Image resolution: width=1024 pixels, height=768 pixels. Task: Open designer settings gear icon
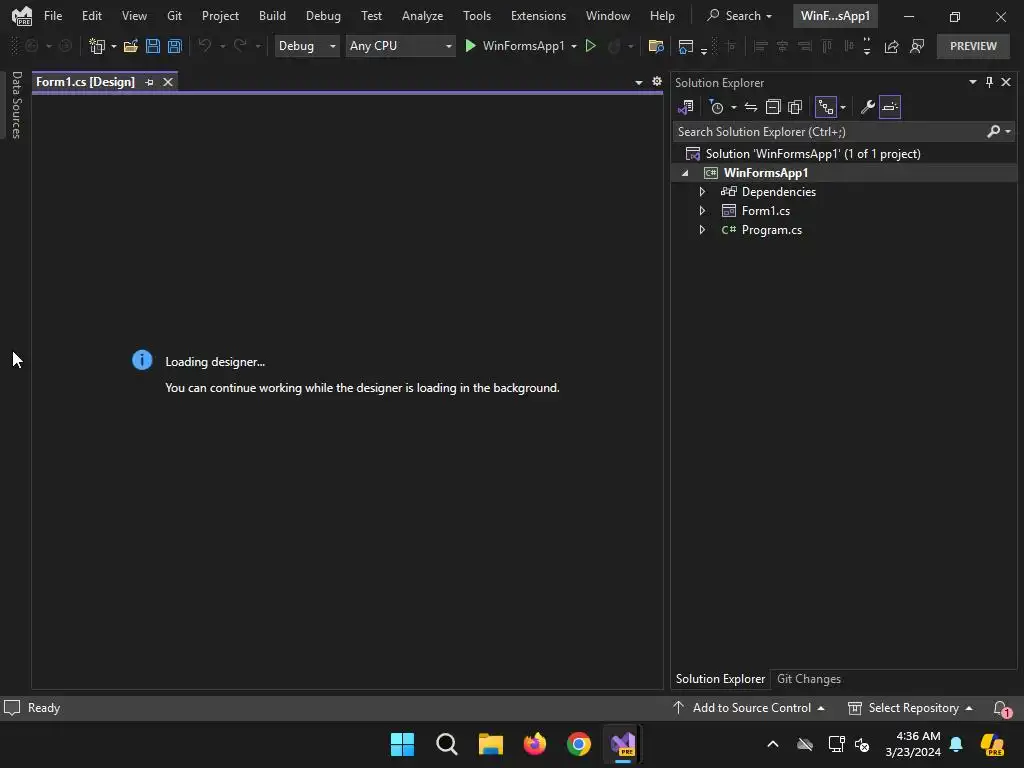point(657,82)
